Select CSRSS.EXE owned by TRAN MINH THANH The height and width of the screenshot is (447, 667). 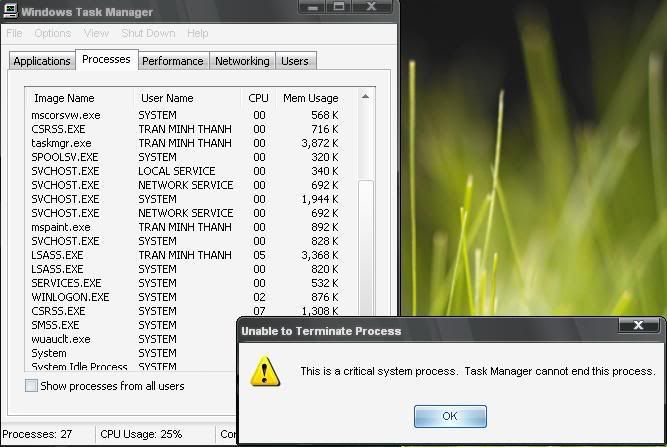click(185, 129)
